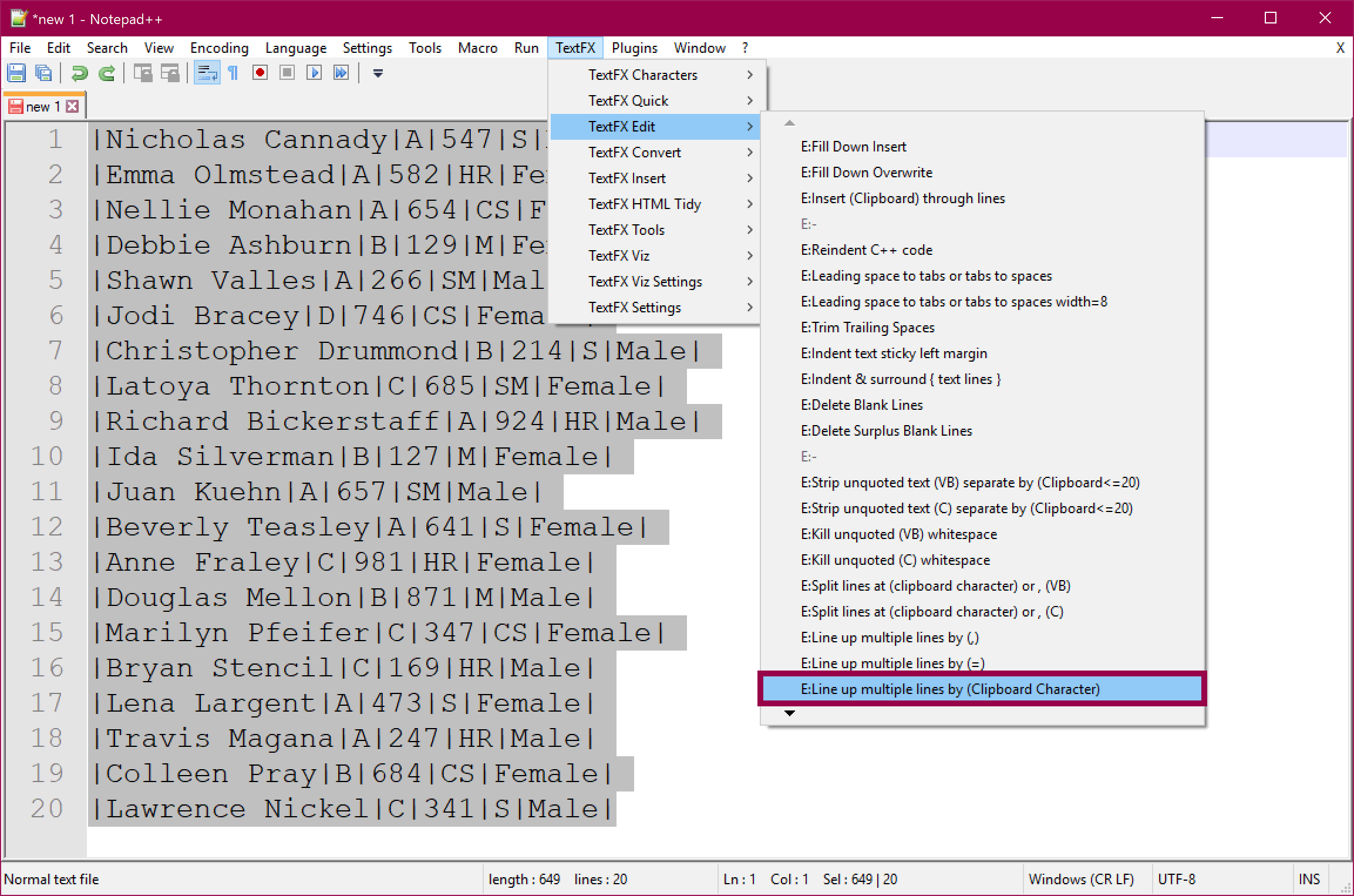Click line number 15 in margin
The height and width of the screenshot is (896, 1354).
click(x=47, y=632)
